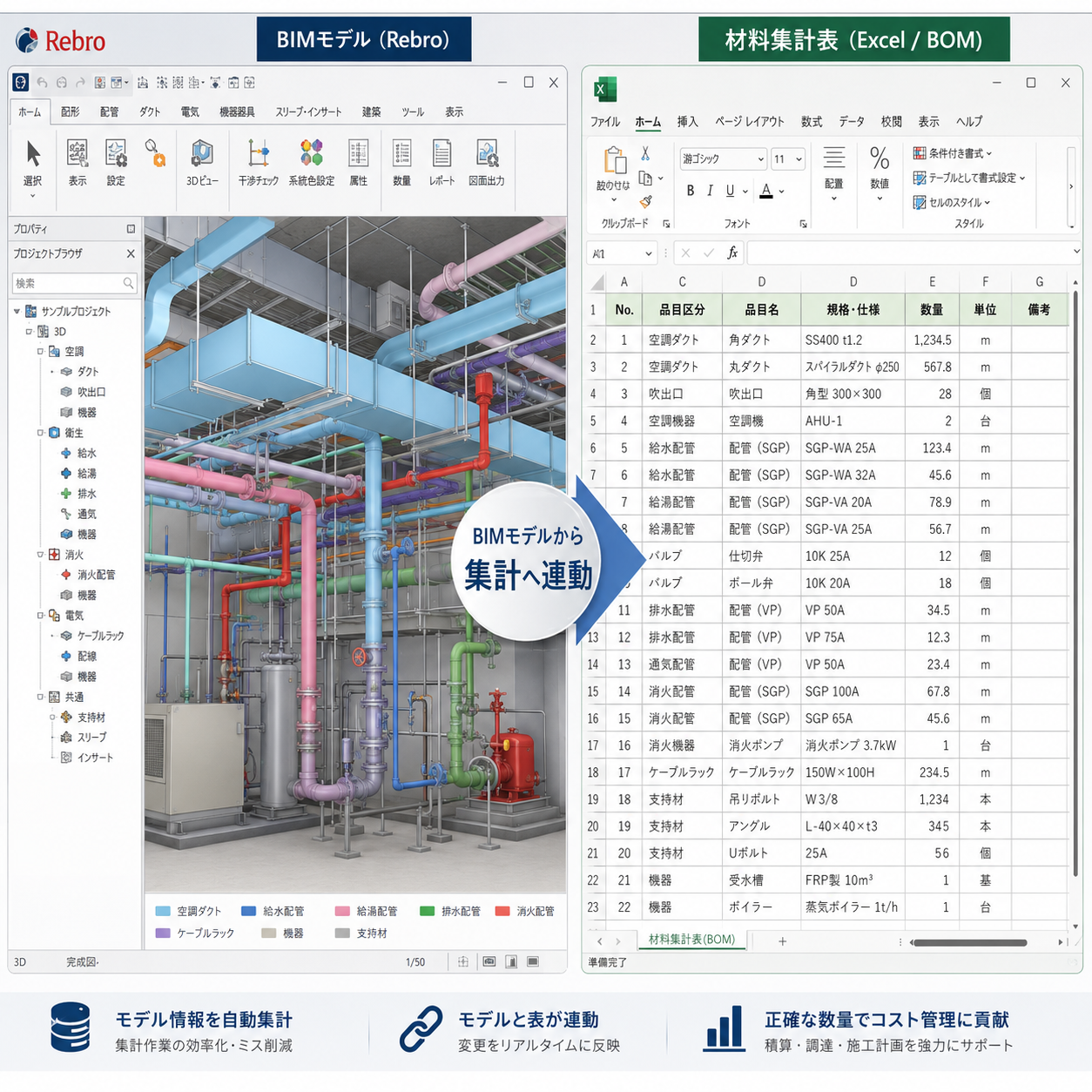Close the プロジェクトブラウザ panel
Screen dimensions: 1092x1092
pos(131,253)
